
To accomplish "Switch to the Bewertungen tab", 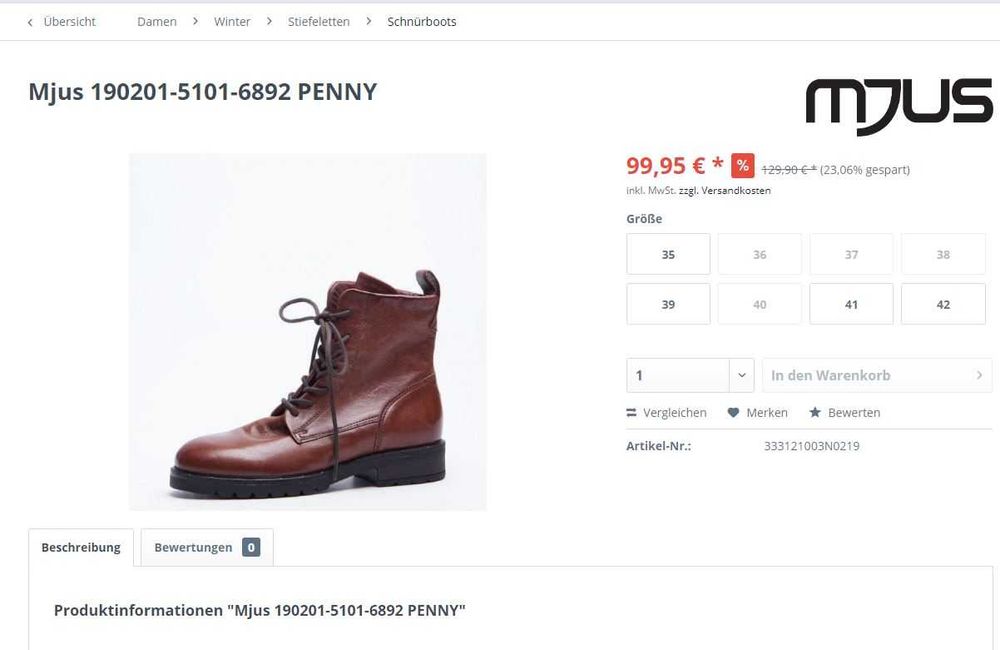I will 193,548.
